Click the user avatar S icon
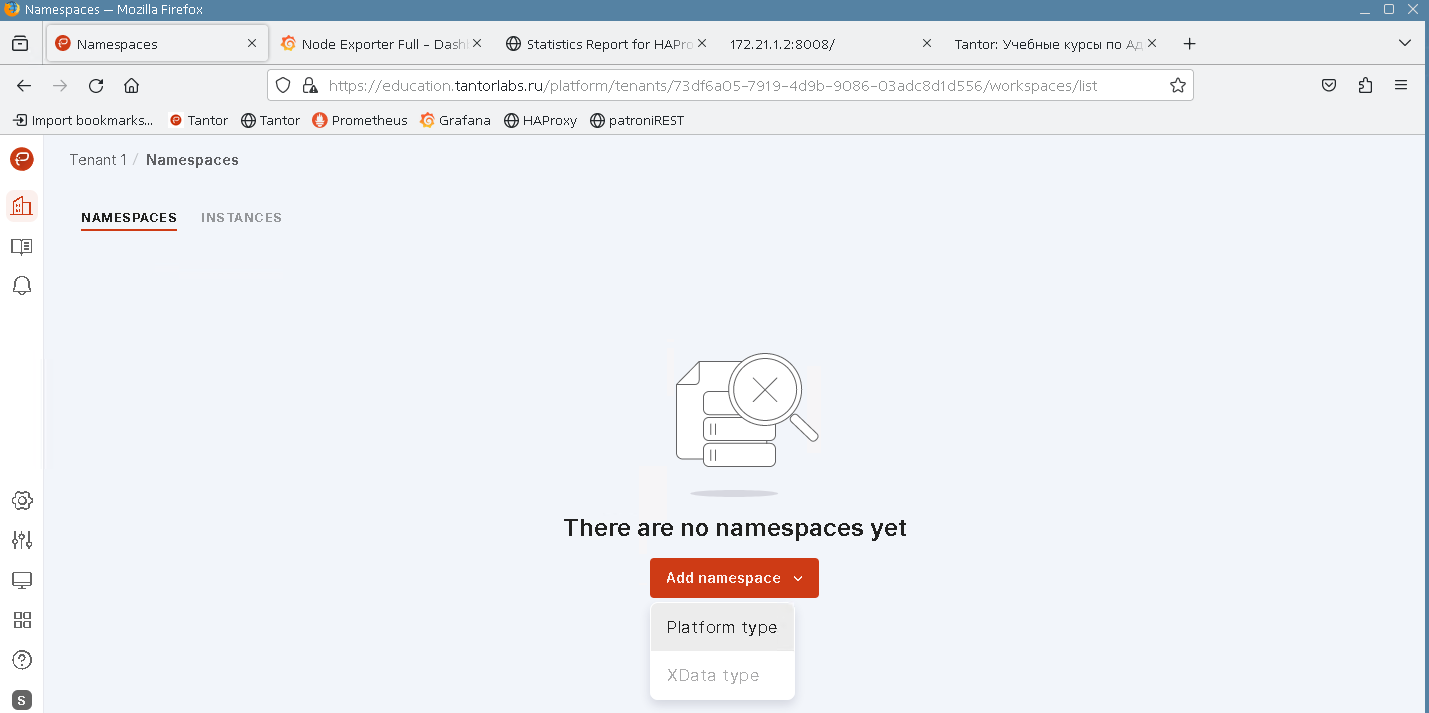 click(x=21, y=700)
